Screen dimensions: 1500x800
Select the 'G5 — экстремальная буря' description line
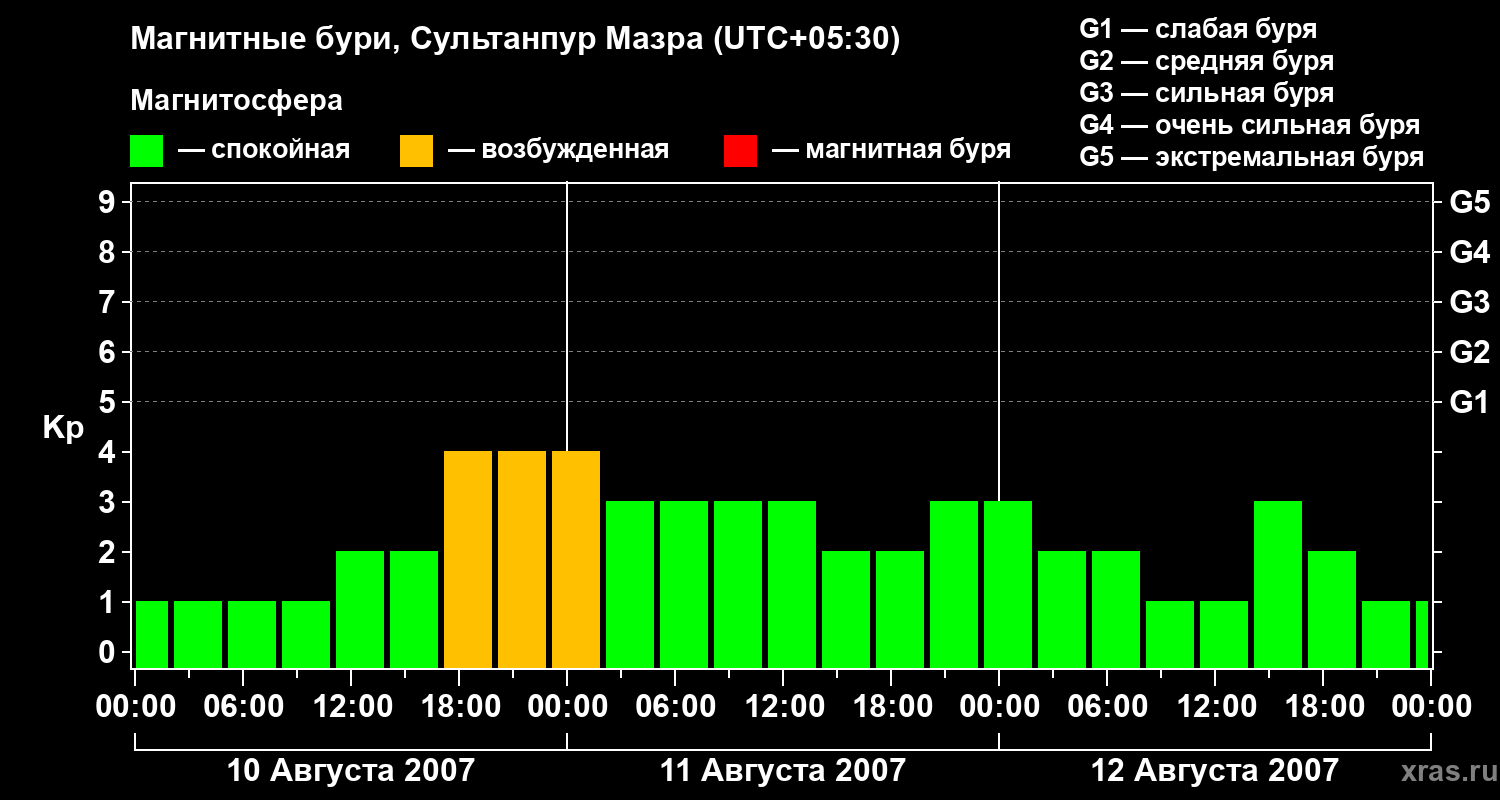pos(1251,157)
